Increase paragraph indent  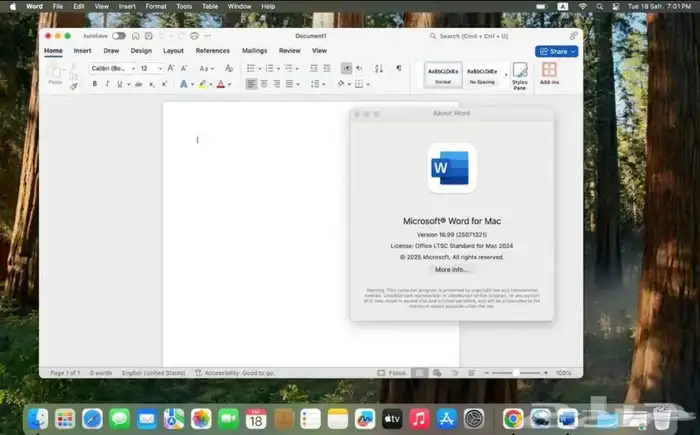[x=327, y=68]
